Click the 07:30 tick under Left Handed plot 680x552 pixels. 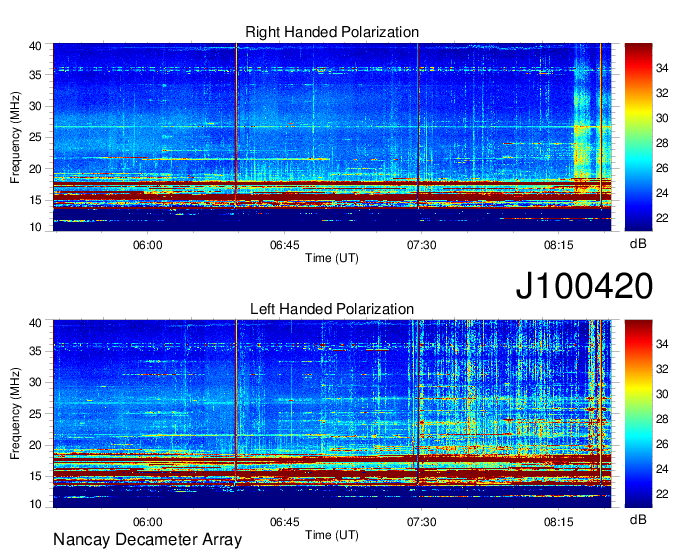click(422, 522)
